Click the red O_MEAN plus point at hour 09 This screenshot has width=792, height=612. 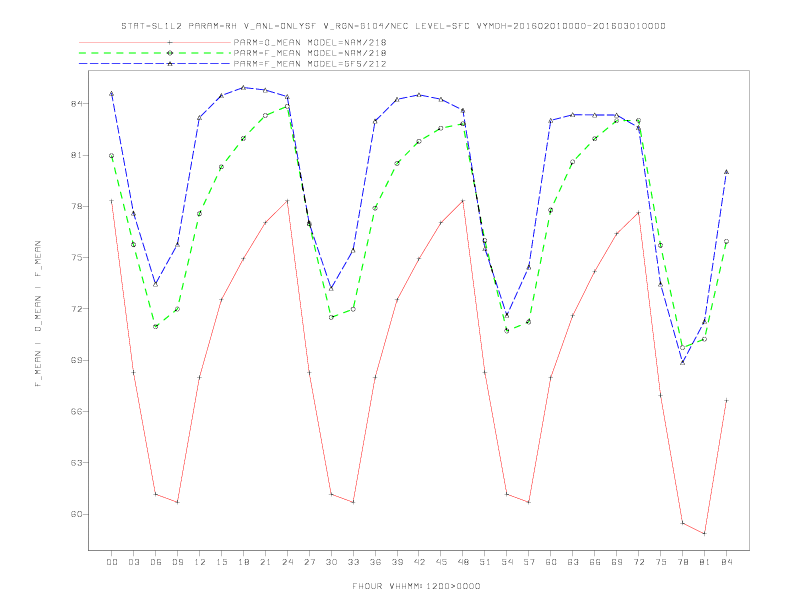(177, 502)
